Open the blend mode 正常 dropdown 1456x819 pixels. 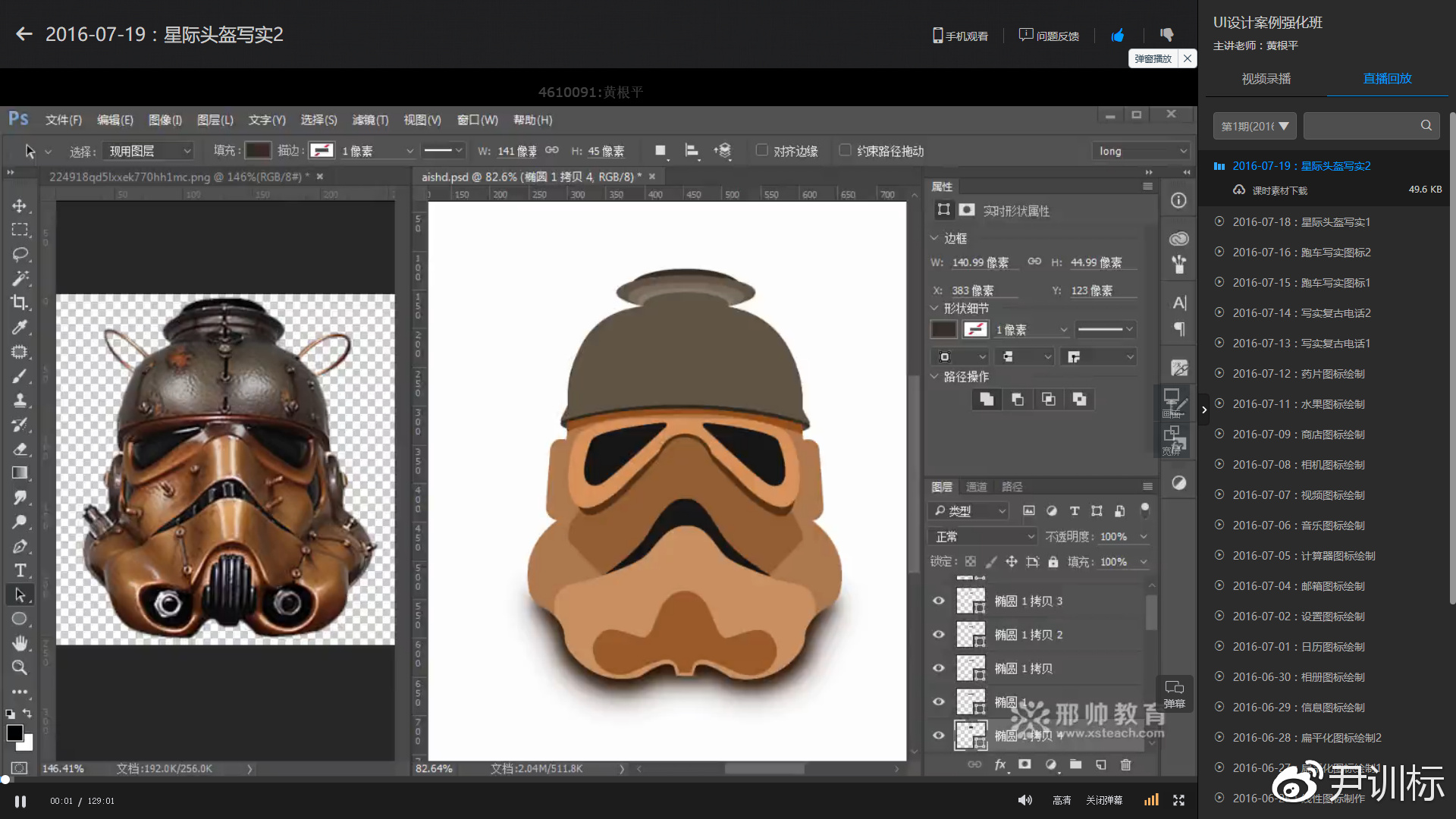coord(983,536)
